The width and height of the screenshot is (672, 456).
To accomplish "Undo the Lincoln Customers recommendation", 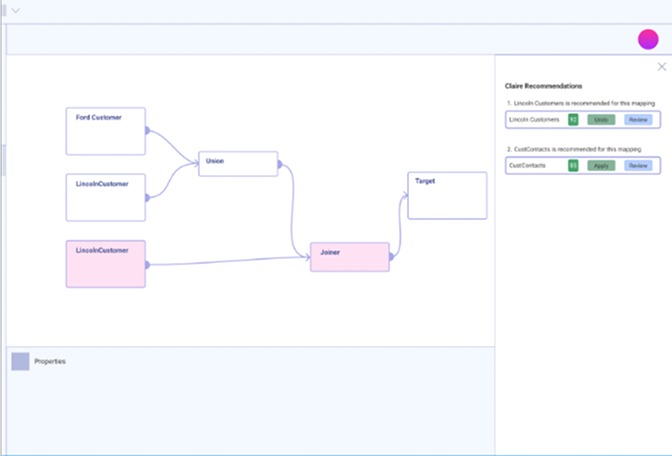I will 601,120.
